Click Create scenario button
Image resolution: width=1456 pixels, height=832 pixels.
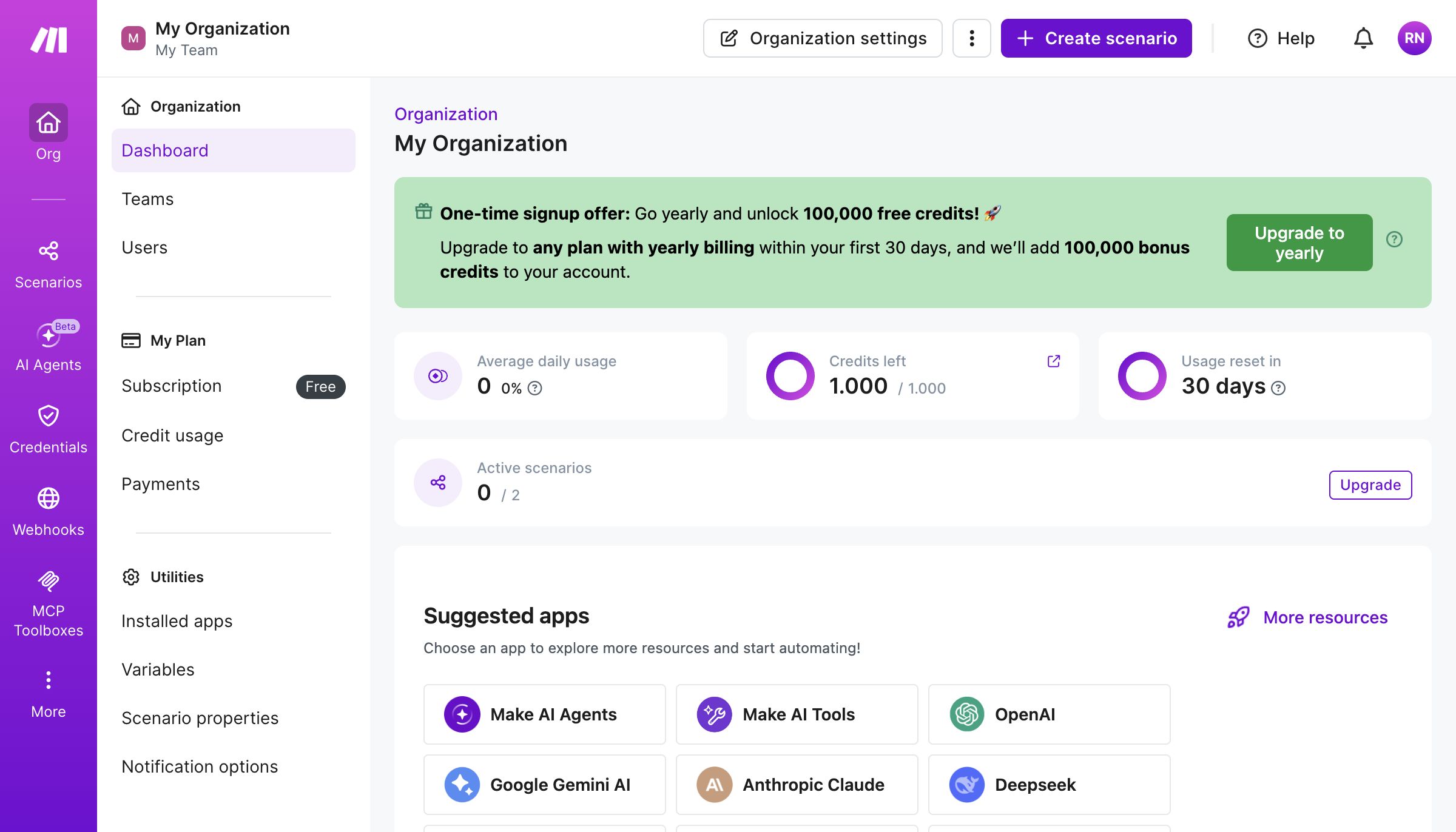point(1096,38)
